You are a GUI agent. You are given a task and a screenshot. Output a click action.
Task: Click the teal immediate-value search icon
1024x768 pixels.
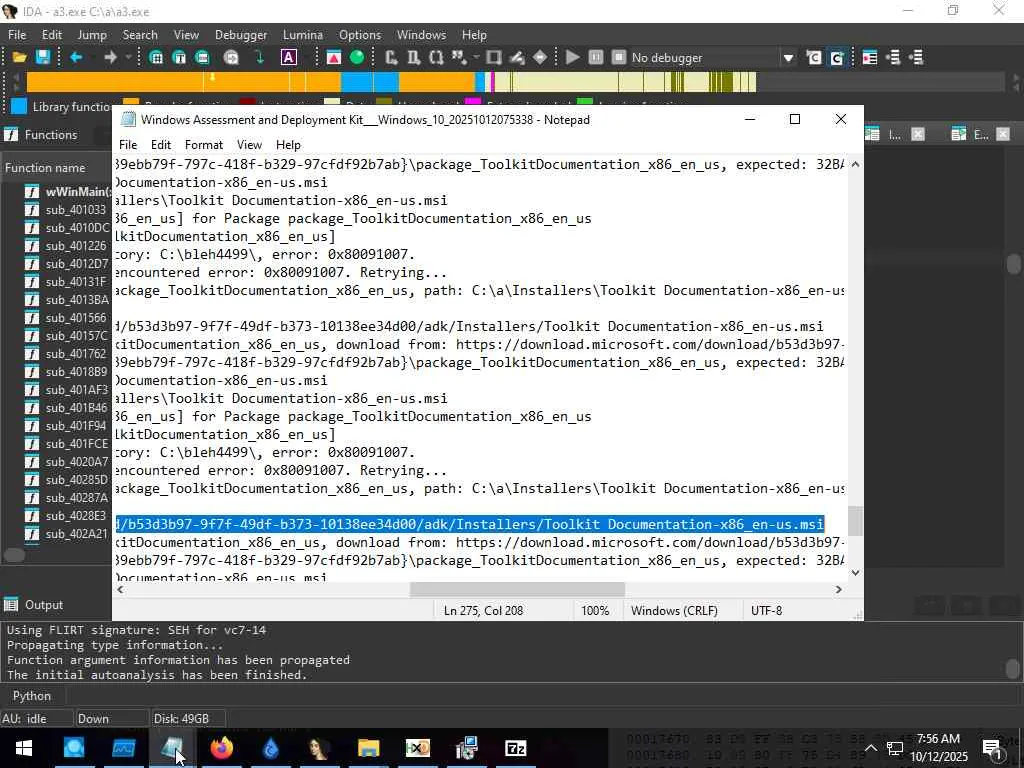[202, 57]
